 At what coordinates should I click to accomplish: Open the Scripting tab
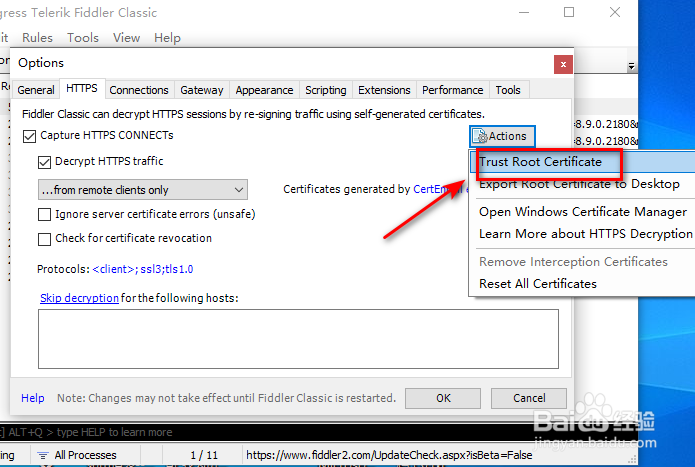(x=325, y=90)
